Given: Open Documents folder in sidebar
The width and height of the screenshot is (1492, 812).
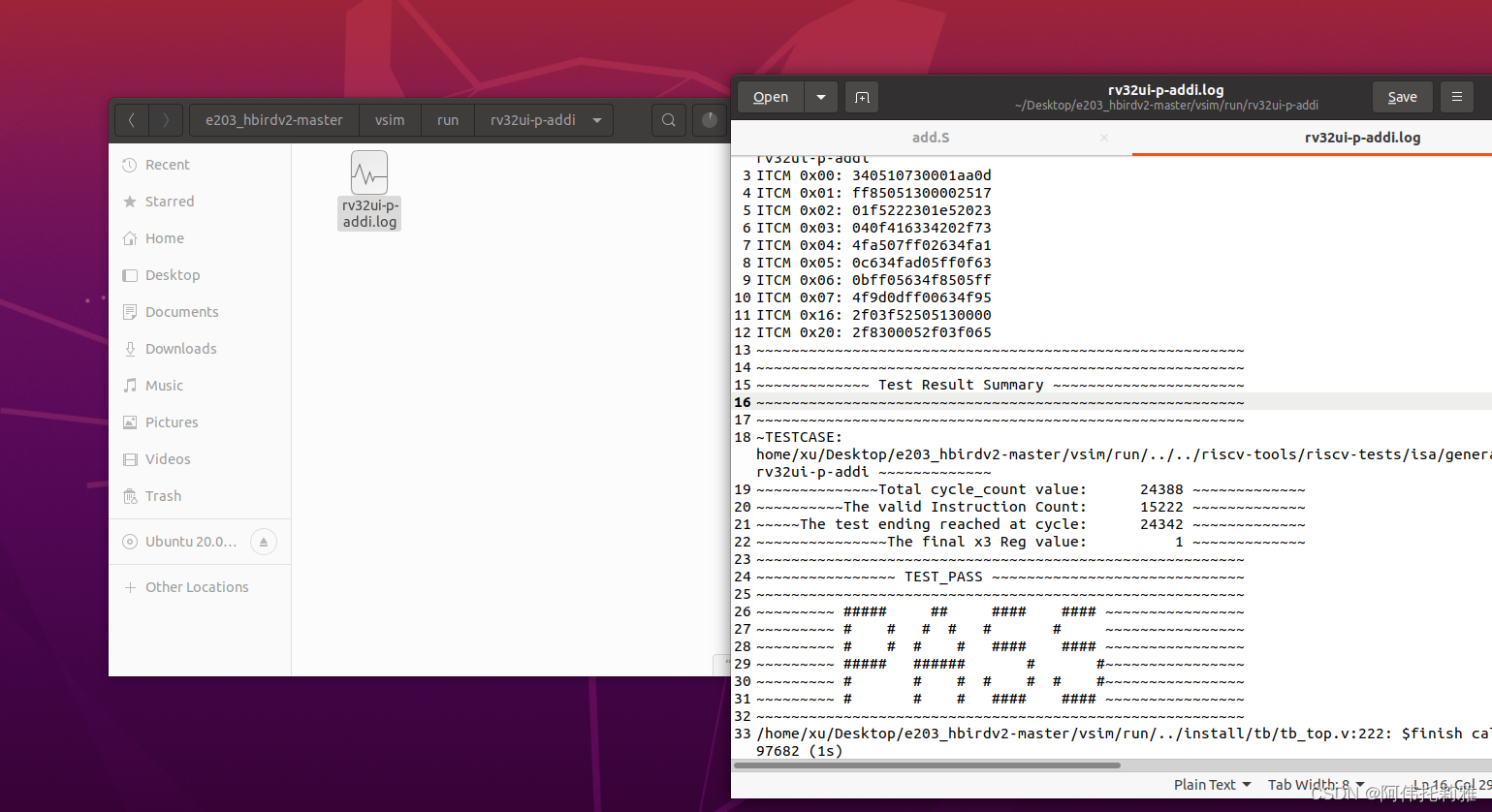Looking at the screenshot, I should pos(200,312).
